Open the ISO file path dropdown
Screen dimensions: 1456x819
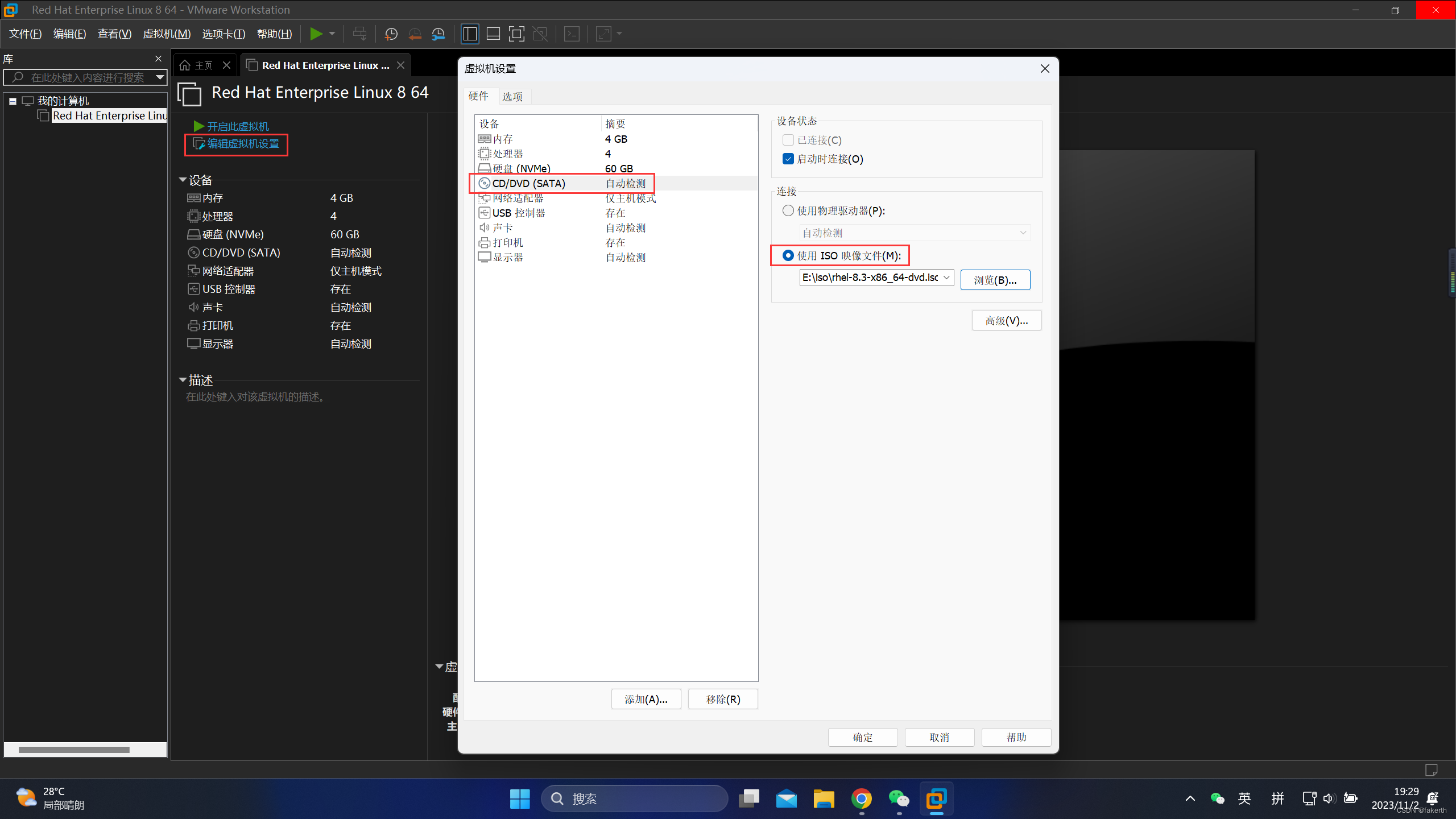[946, 278]
